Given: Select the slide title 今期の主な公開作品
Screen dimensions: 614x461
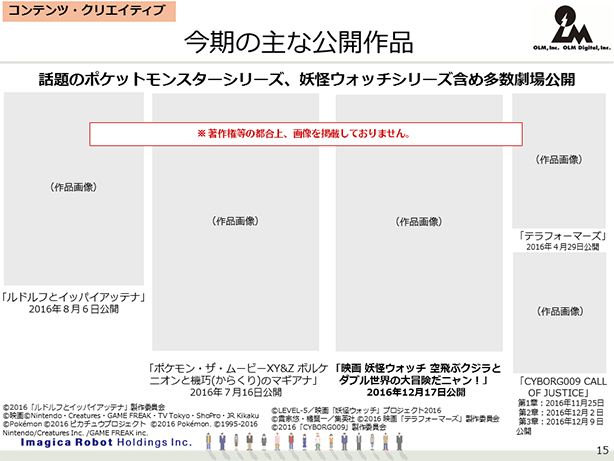Looking at the screenshot, I should [298, 42].
